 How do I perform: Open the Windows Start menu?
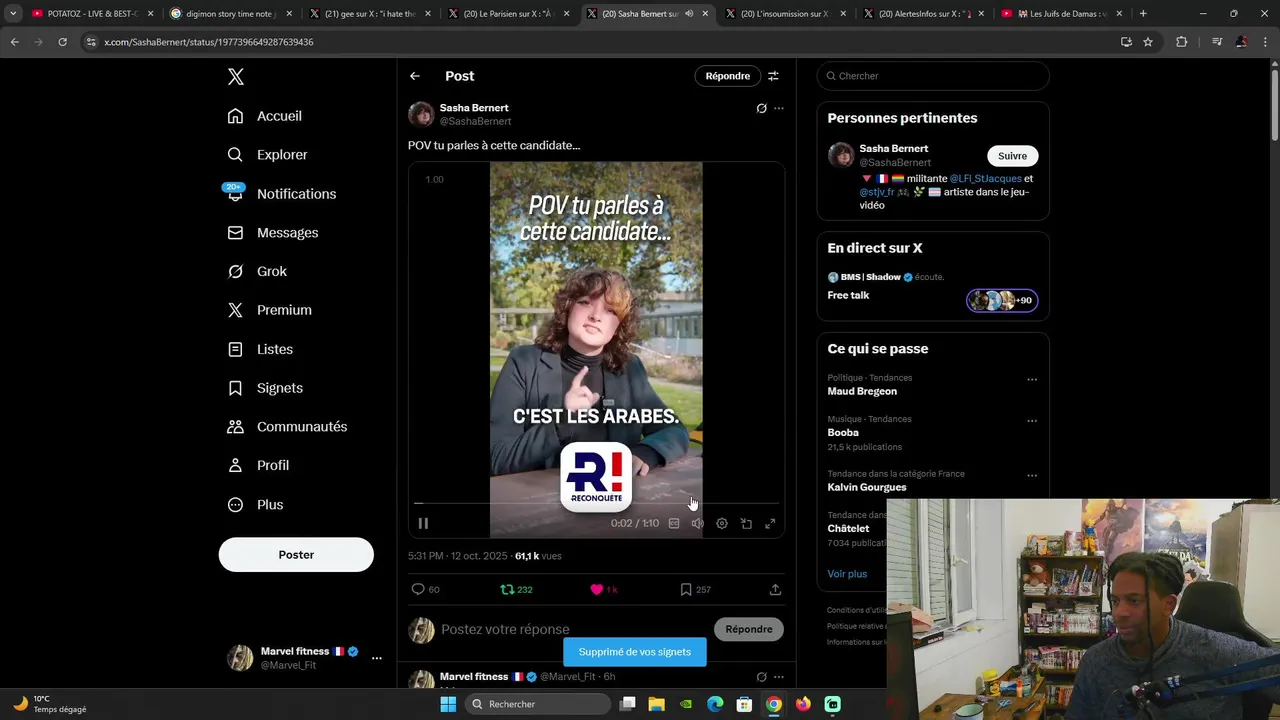(448, 704)
